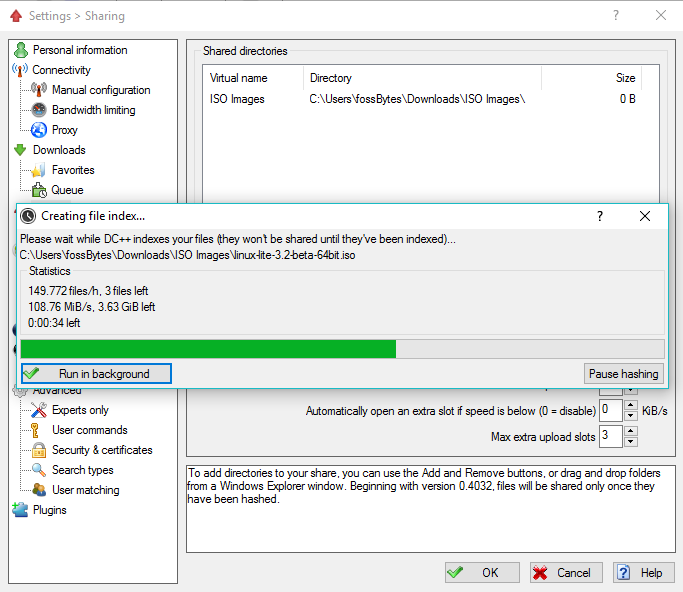683x592 pixels.
Task: Click the Personal information user icon
Action: tap(20, 50)
